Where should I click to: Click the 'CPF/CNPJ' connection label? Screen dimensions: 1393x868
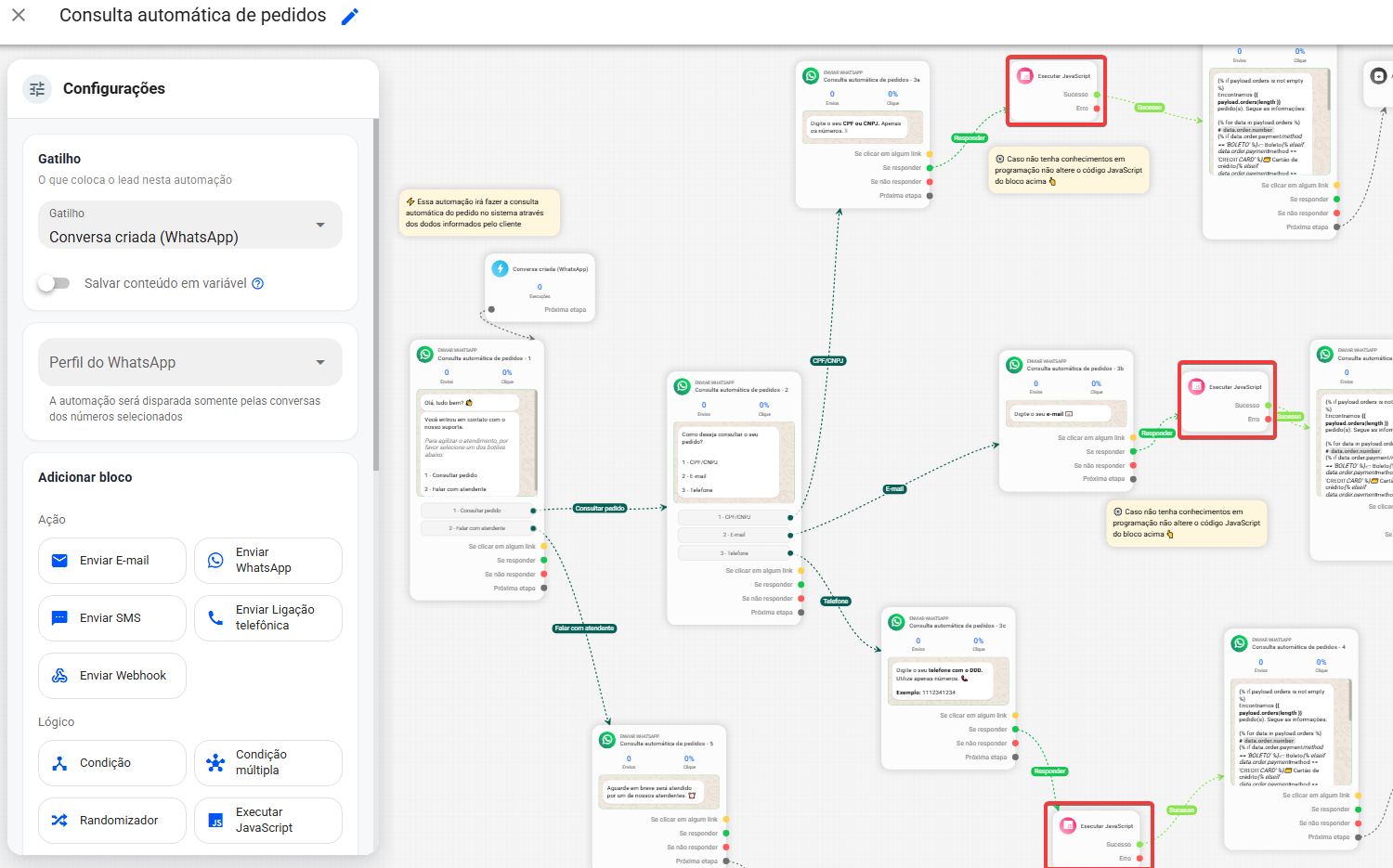coord(828,361)
